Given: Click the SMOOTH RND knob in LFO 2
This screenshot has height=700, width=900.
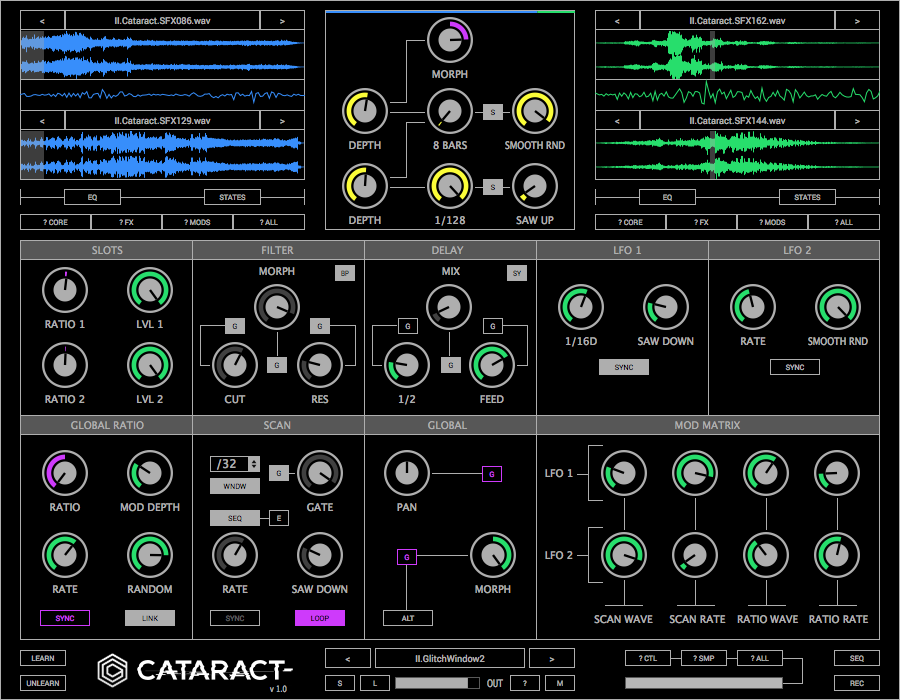Looking at the screenshot, I should tap(837, 307).
